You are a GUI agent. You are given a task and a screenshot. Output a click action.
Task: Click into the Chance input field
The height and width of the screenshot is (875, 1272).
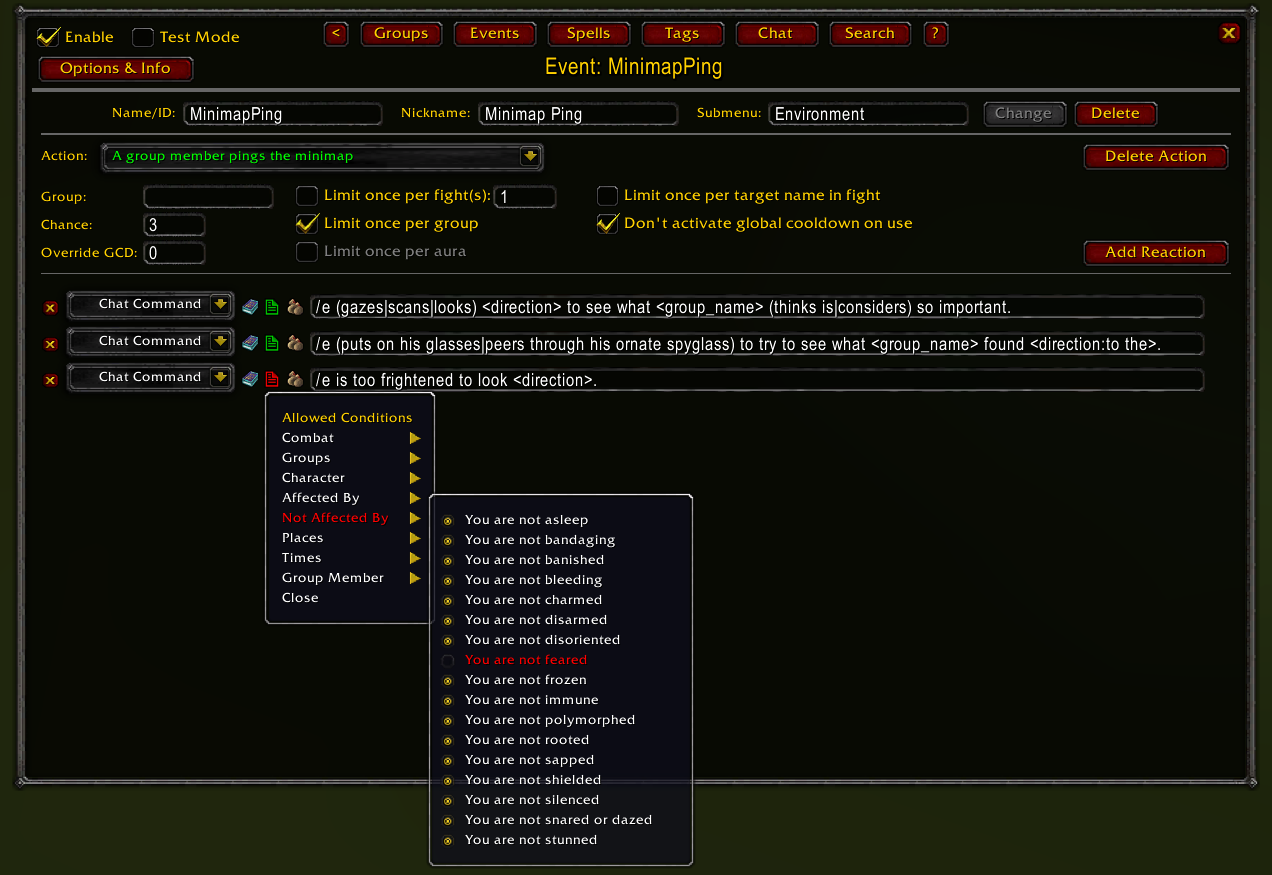[174, 225]
